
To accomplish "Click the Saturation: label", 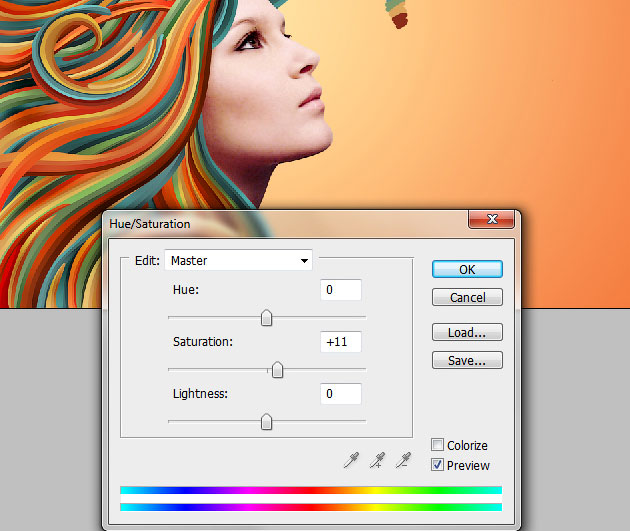I will pos(203,342).
